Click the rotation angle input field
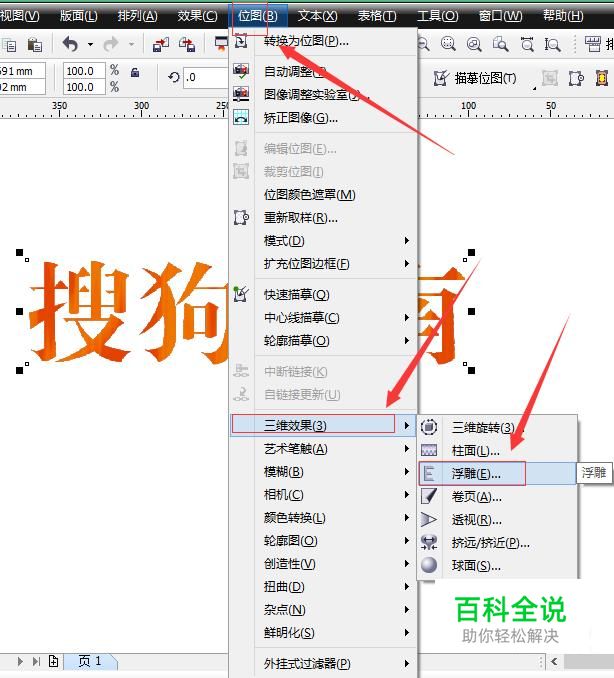Screen dimensions: 614x678 (x=206, y=78)
